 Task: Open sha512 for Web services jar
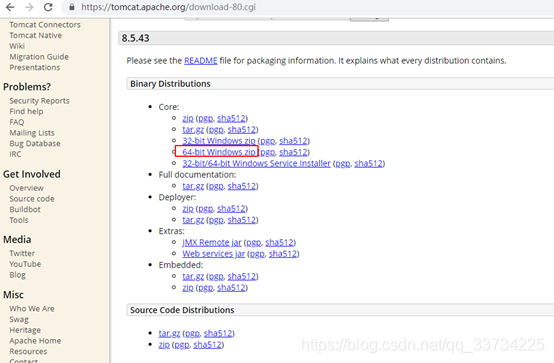click(x=283, y=254)
